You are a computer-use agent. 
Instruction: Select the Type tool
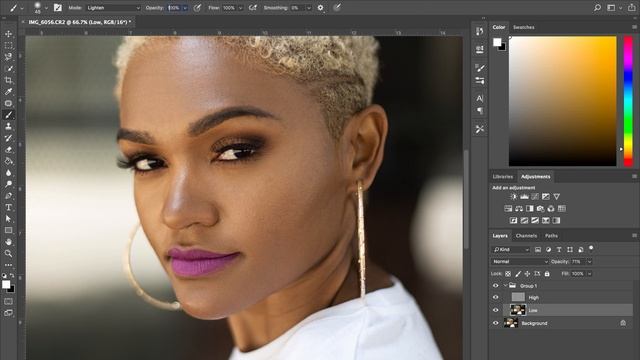click(8, 207)
